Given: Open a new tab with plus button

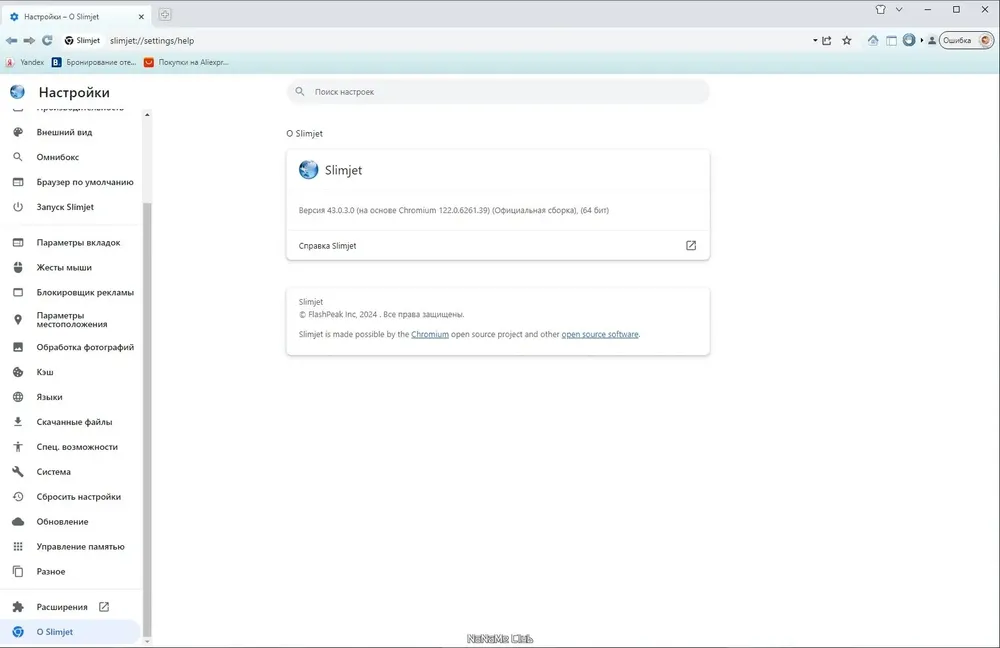Looking at the screenshot, I should (x=165, y=14).
